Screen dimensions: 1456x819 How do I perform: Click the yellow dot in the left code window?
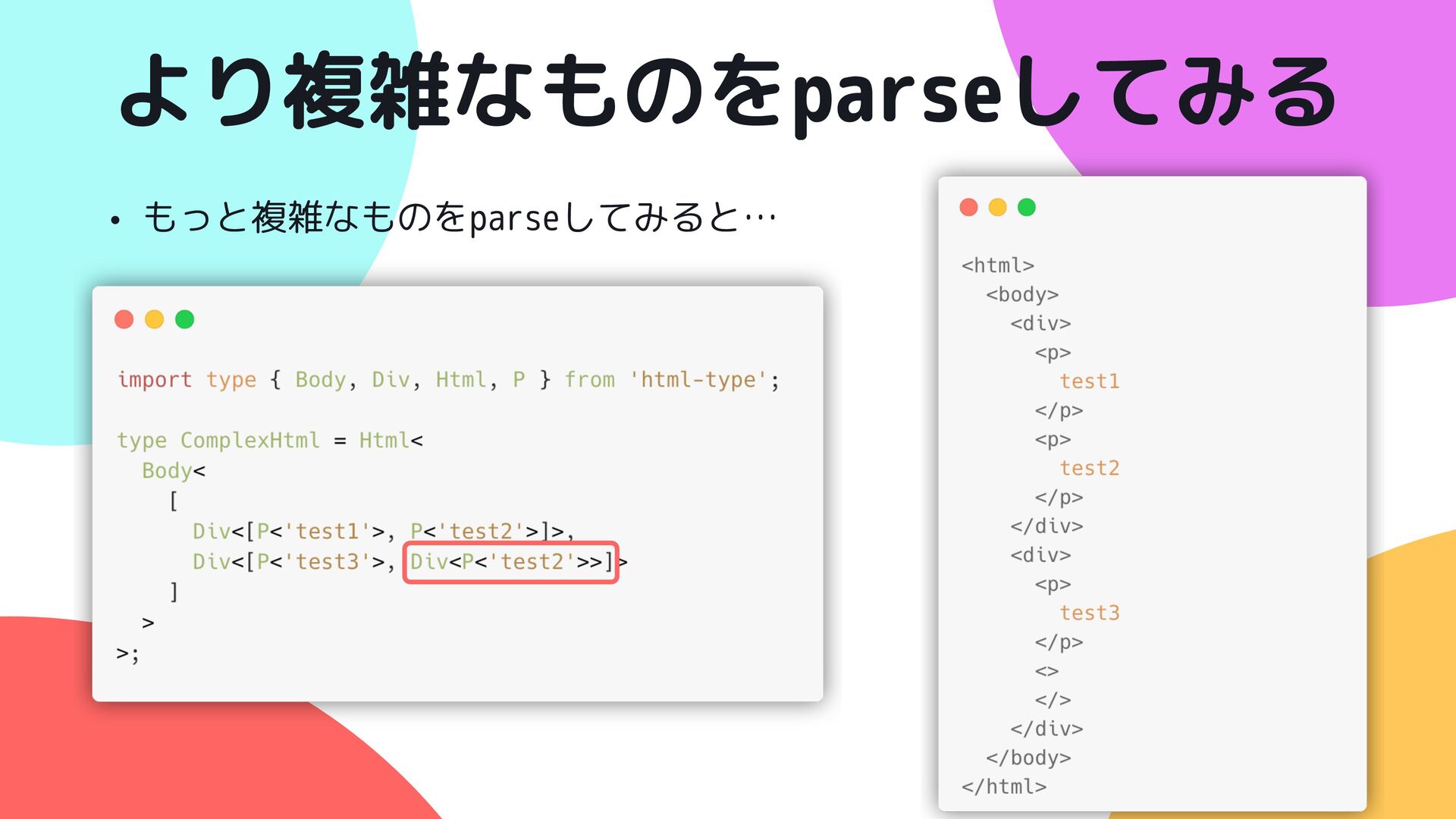[154, 319]
